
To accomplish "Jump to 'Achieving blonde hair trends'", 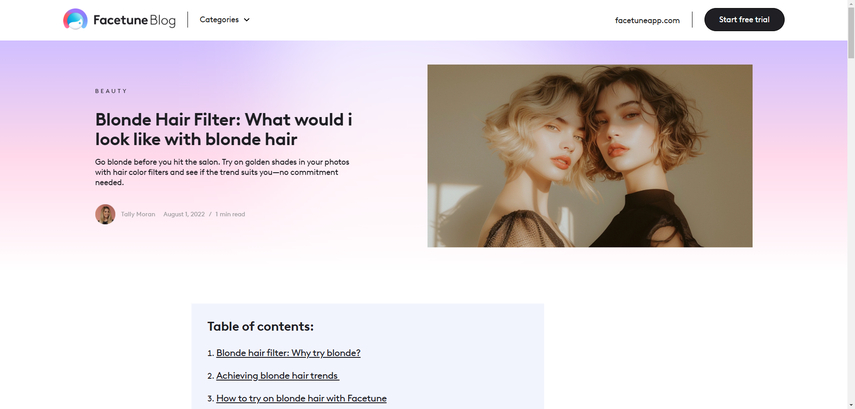I will (x=278, y=376).
